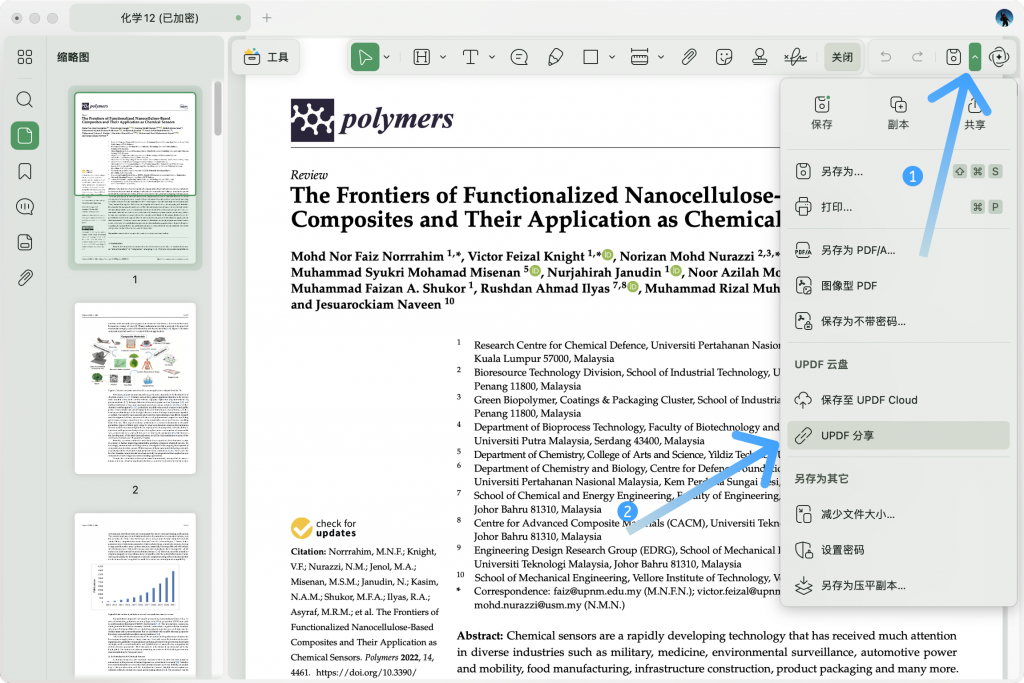The image size is (1024, 683).
Task: Choose 另存为... menu entry
Action: 898,172
